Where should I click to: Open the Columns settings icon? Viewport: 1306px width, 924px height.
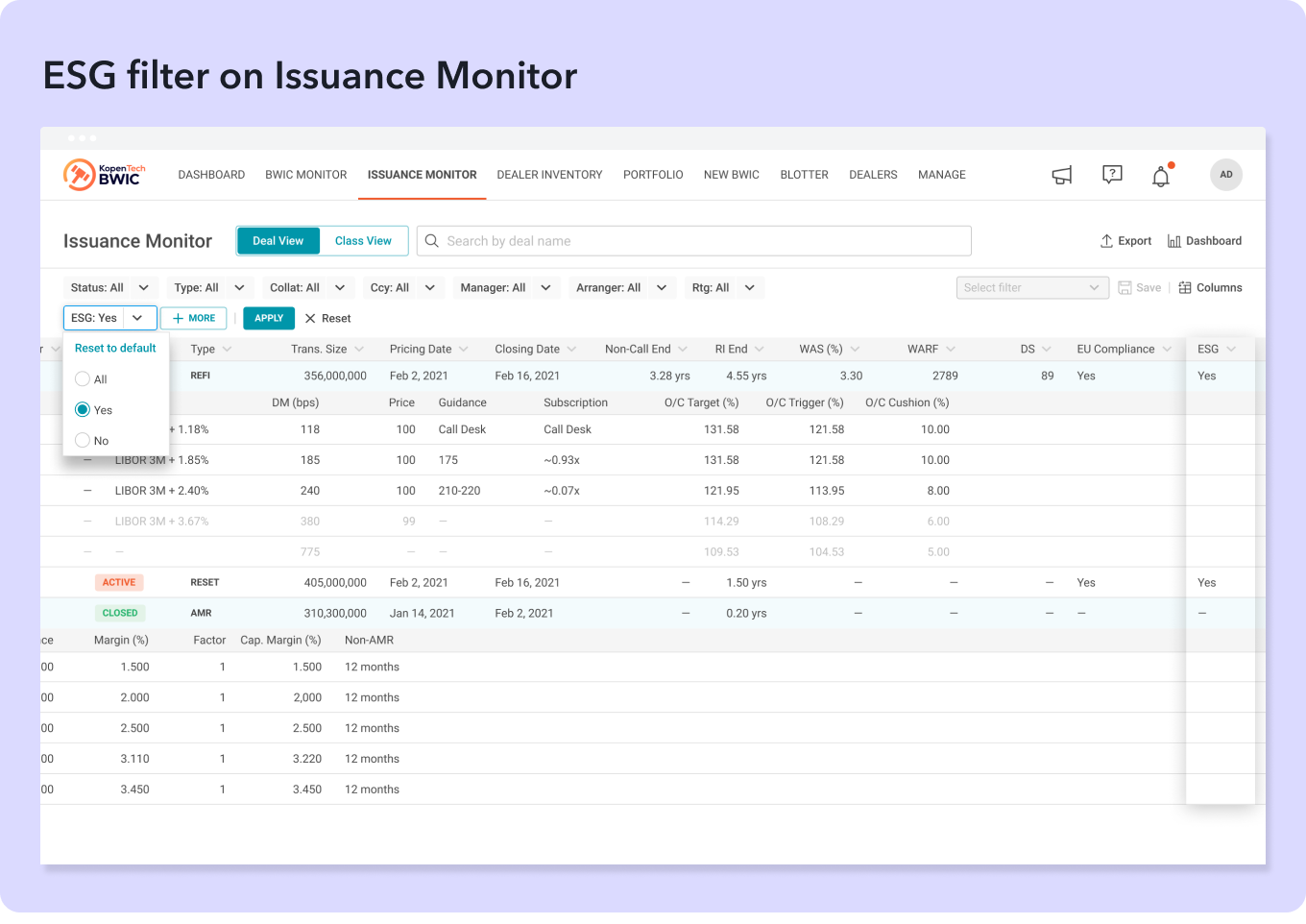[1185, 288]
